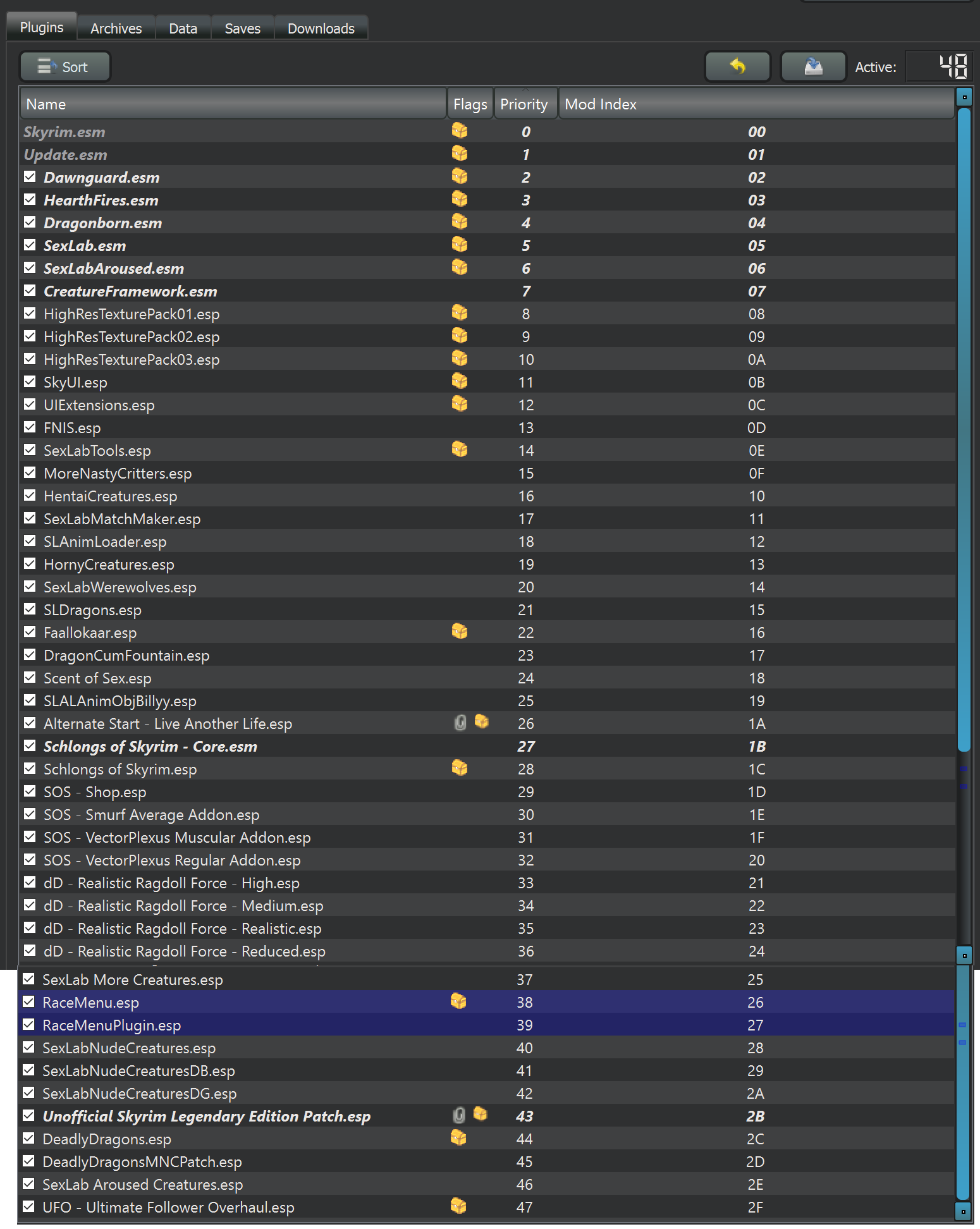Select the SLAnimLoader.esp row
Image resolution: width=980 pixels, height=1229 pixels.
click(487, 542)
